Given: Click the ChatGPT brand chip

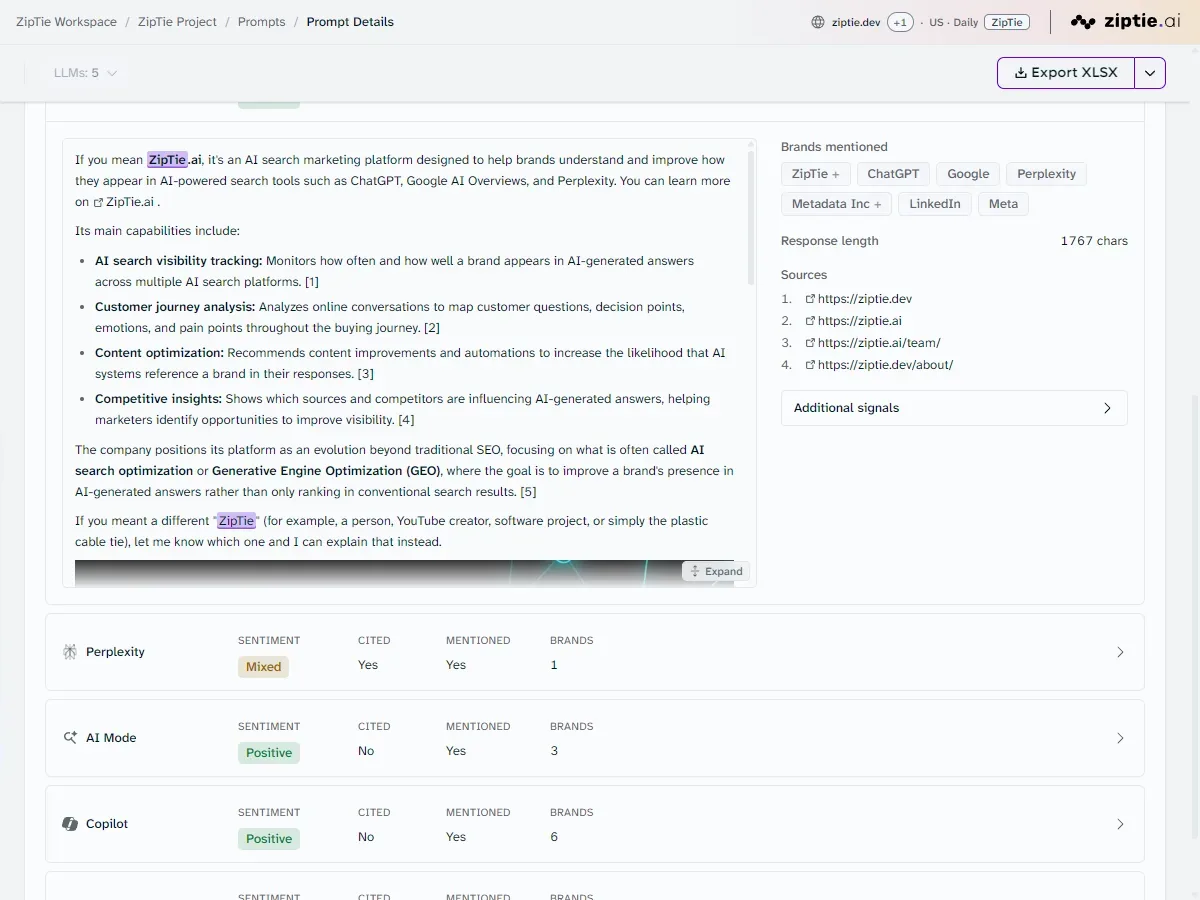Looking at the screenshot, I should [893, 174].
